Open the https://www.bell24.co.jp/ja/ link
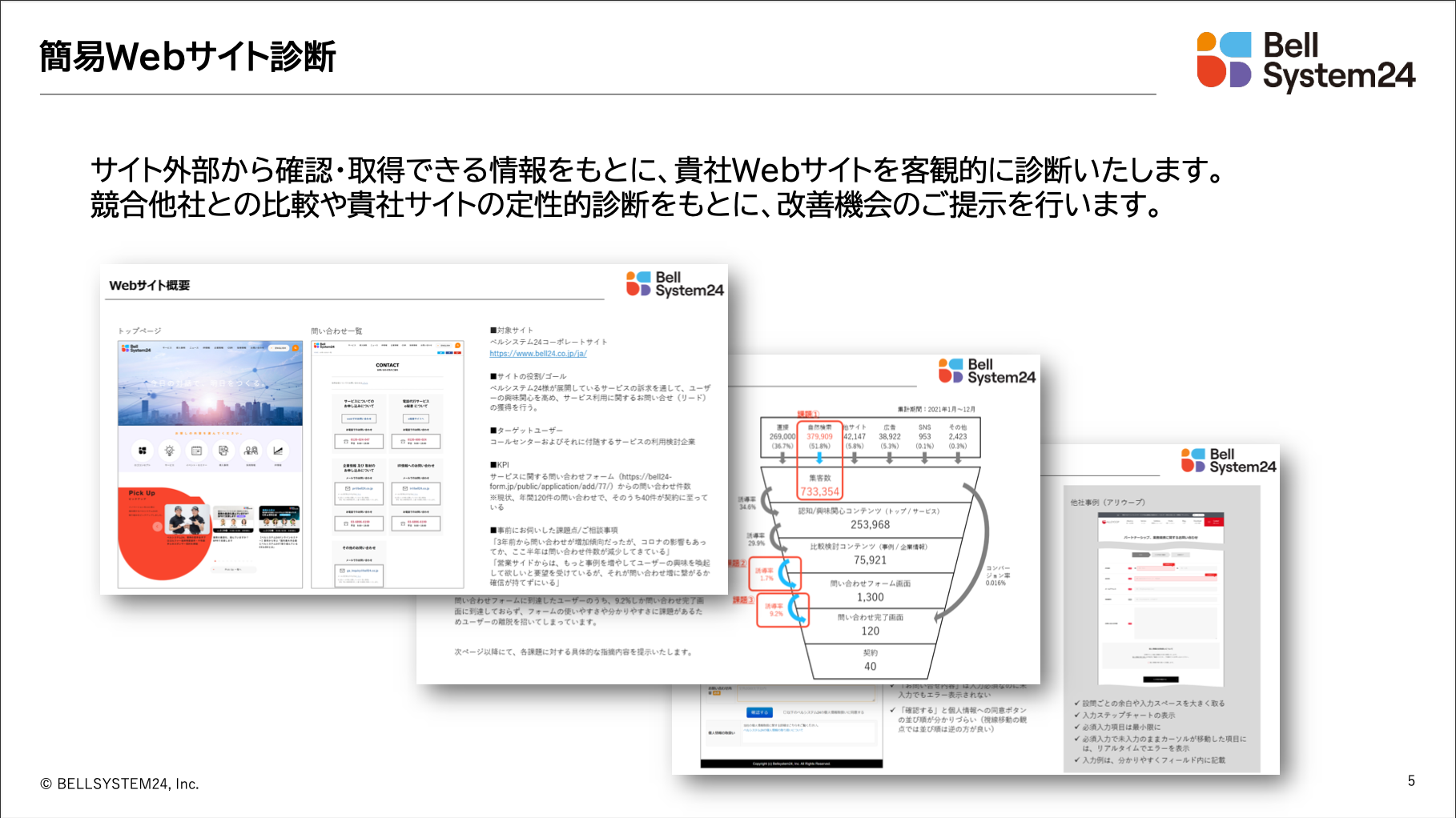Viewport: 1456px width, 818px height. tap(538, 354)
